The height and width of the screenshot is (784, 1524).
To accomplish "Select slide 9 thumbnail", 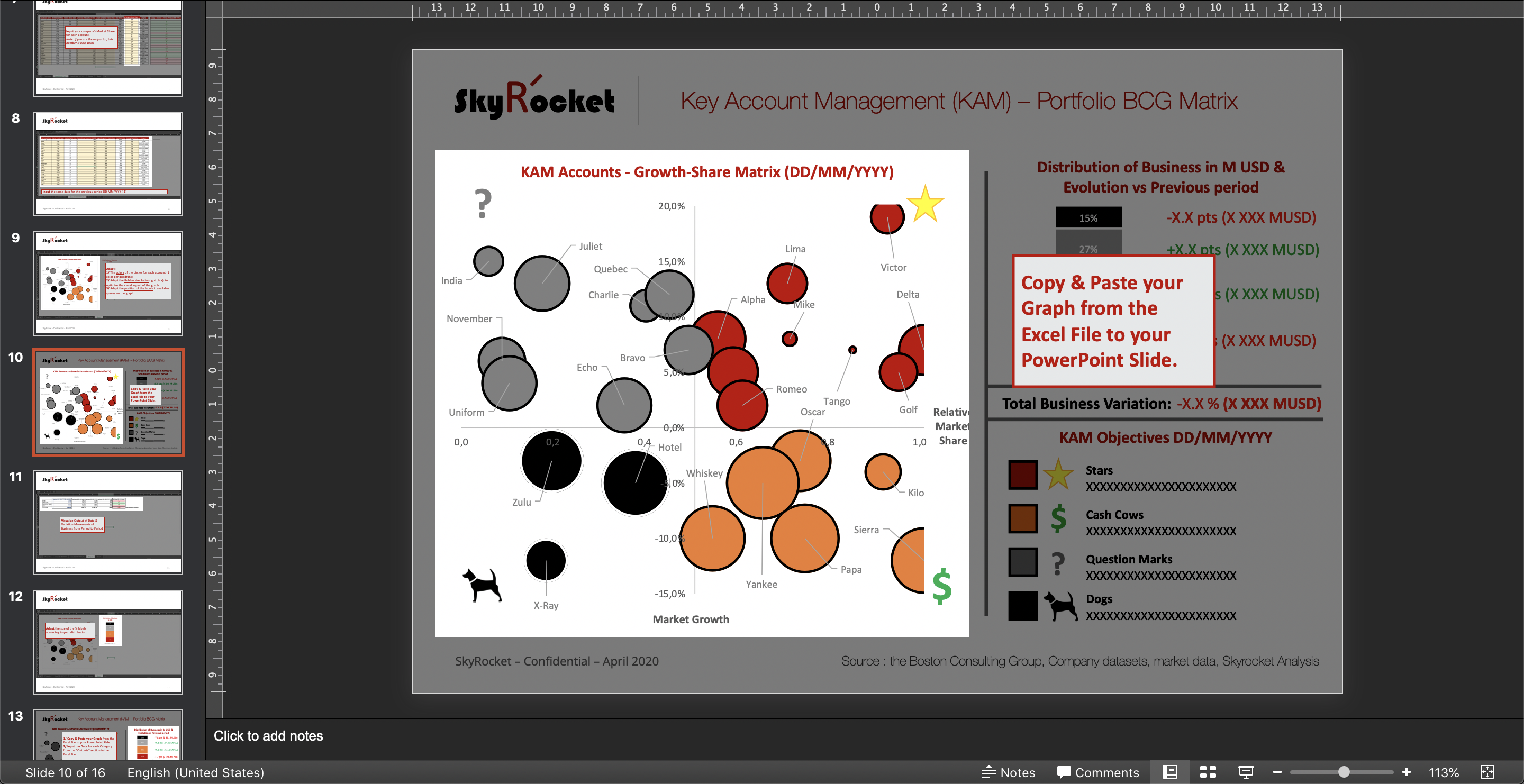I will pos(107,283).
